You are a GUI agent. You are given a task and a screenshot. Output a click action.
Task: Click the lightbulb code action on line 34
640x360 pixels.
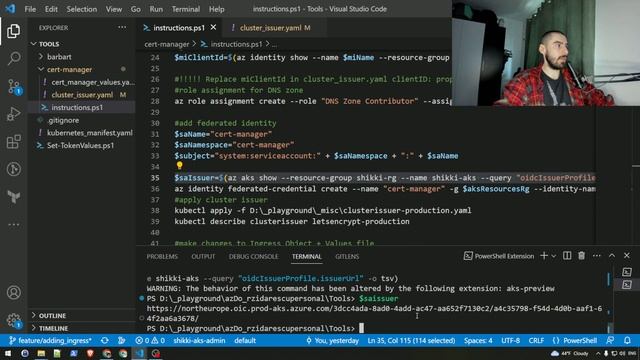pos(180,165)
